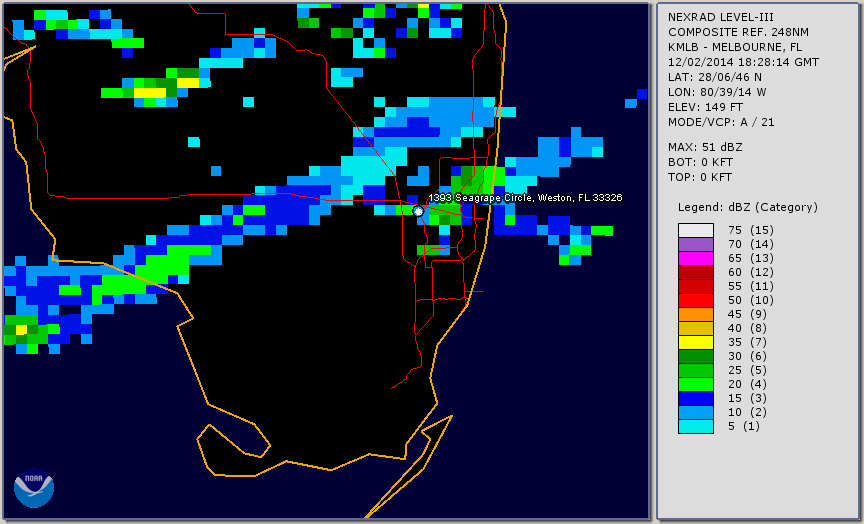Select the 40 dBZ gold legend swatch

coord(696,328)
